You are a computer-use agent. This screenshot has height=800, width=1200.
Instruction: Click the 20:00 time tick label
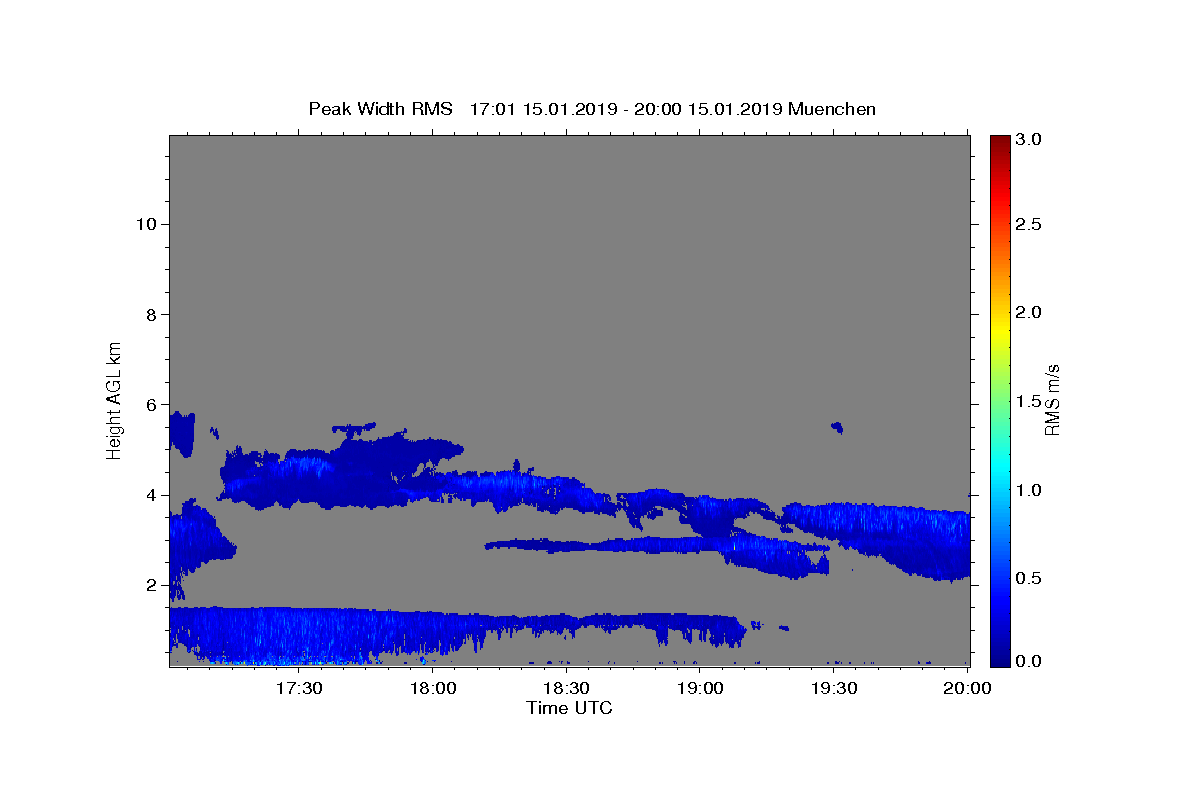(967, 688)
